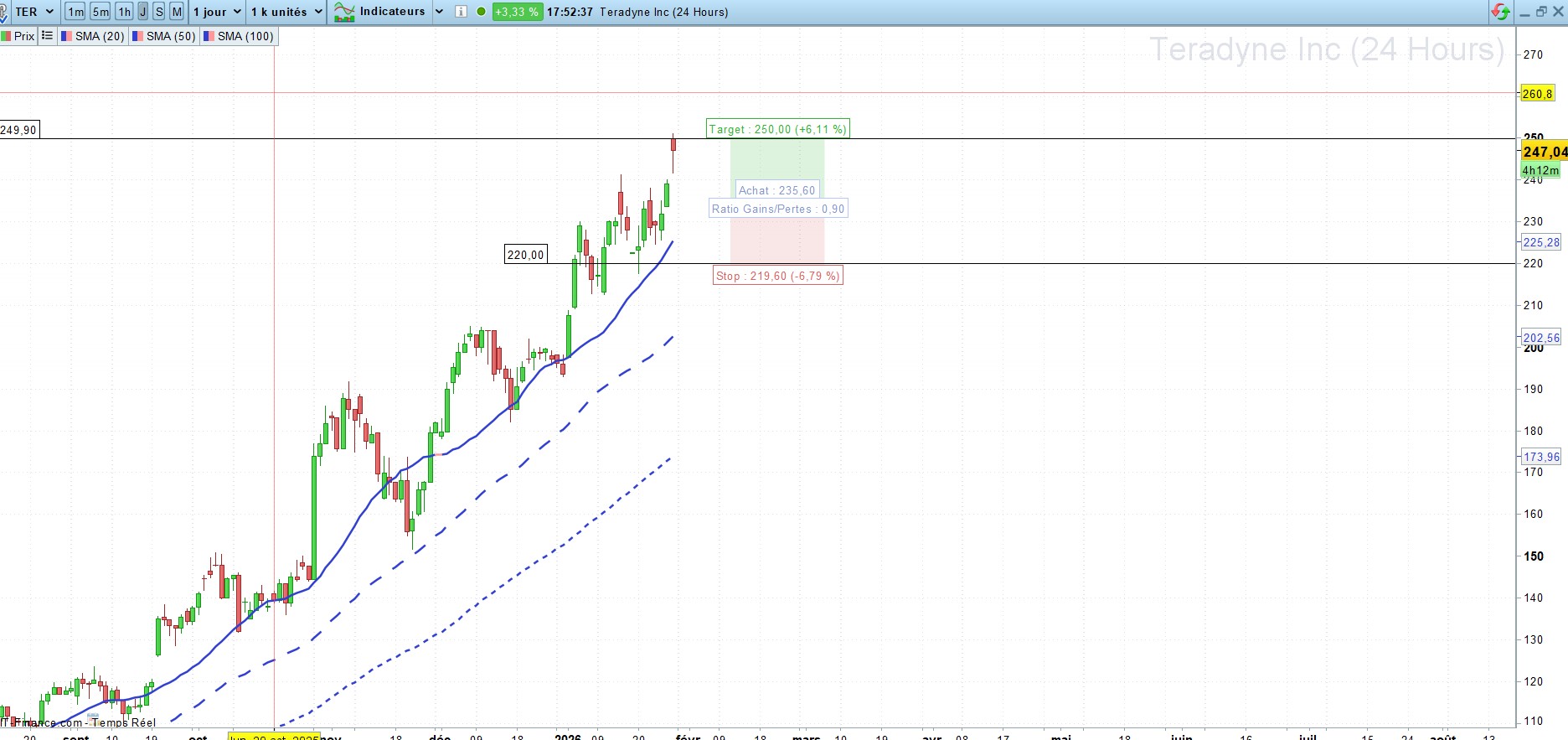Click the green market status dot
The image size is (1568, 740).
[481, 12]
